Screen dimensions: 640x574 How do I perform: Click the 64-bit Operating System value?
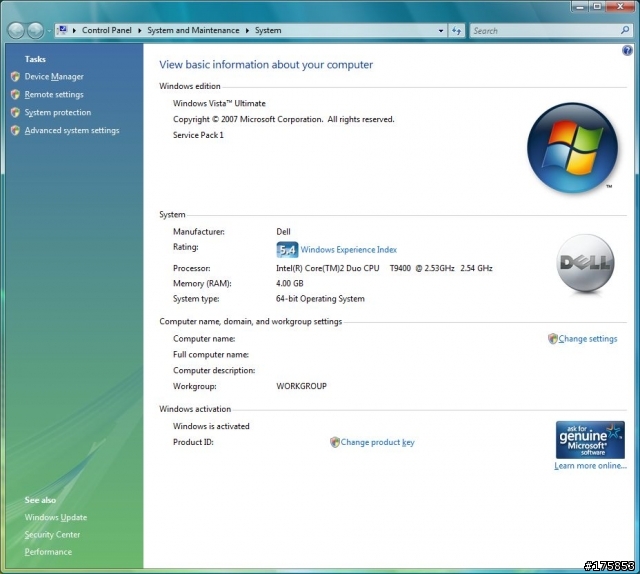(320, 299)
